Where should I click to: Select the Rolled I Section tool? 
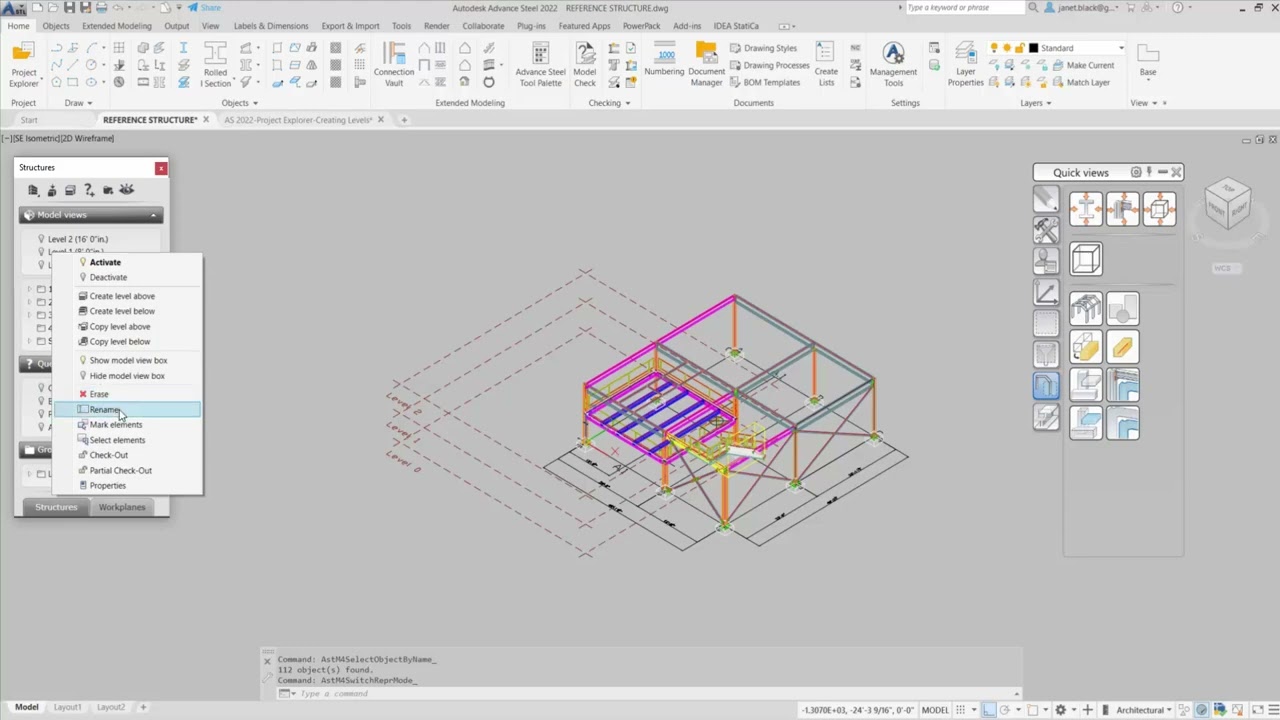point(215,65)
